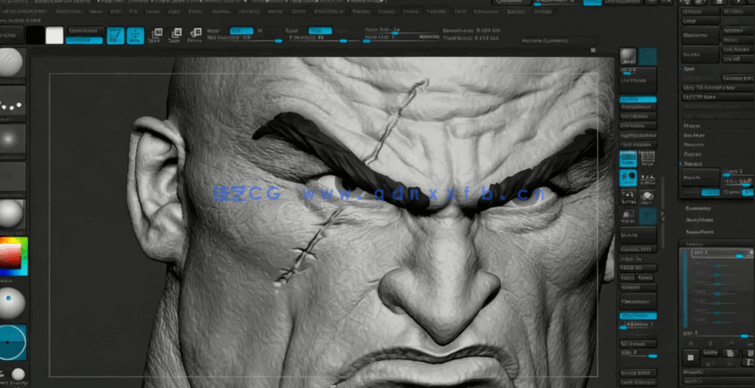The image size is (755, 388).
Task: Toggle the highlighted blue bar in right shelf
Action: [x=638, y=100]
